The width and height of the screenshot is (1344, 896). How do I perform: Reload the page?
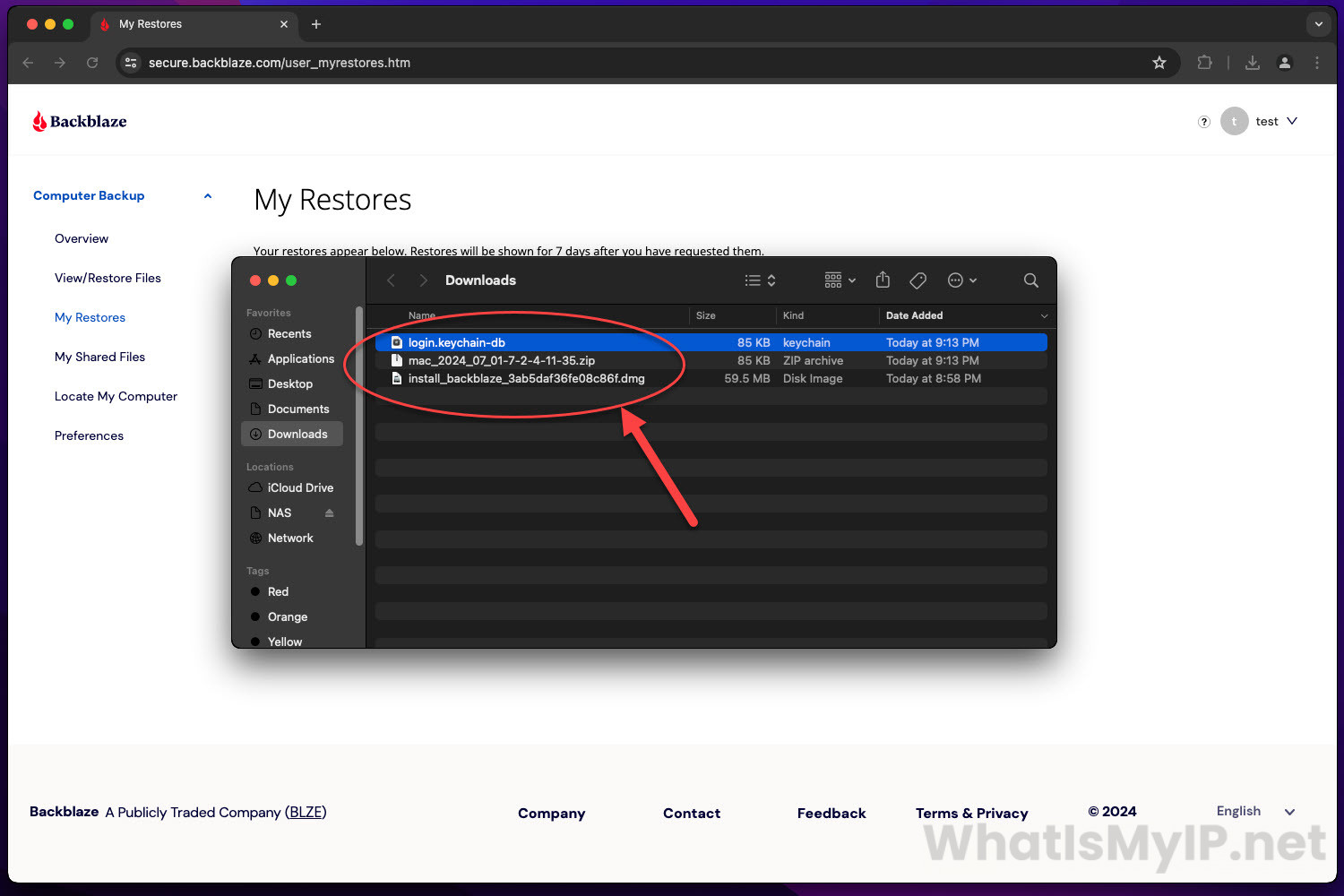[x=92, y=63]
